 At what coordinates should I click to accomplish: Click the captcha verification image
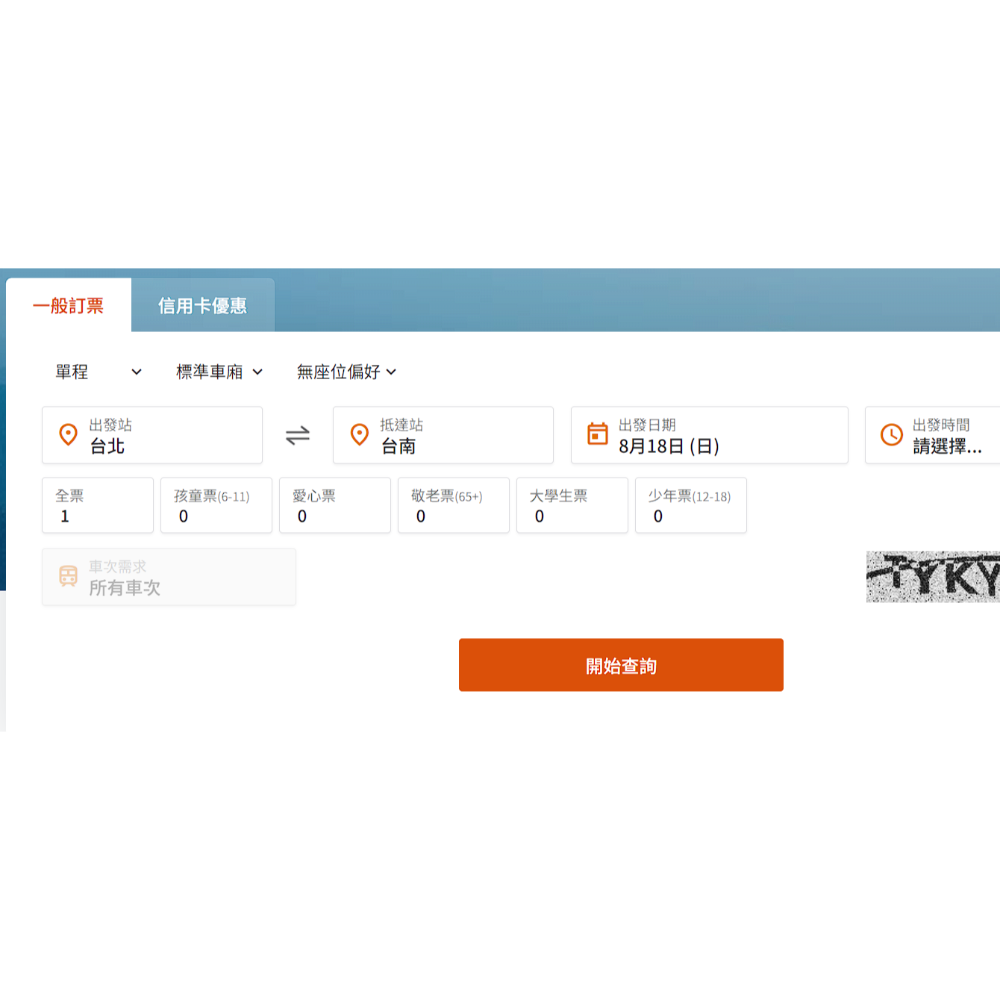tap(932, 577)
